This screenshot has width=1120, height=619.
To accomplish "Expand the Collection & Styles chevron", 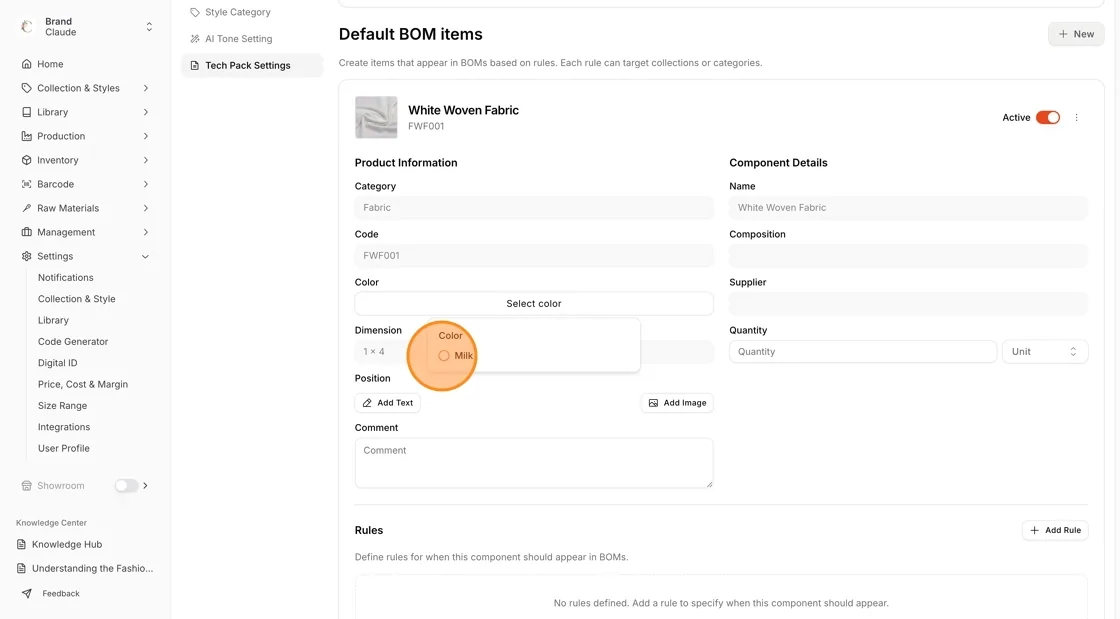I will pos(146,88).
